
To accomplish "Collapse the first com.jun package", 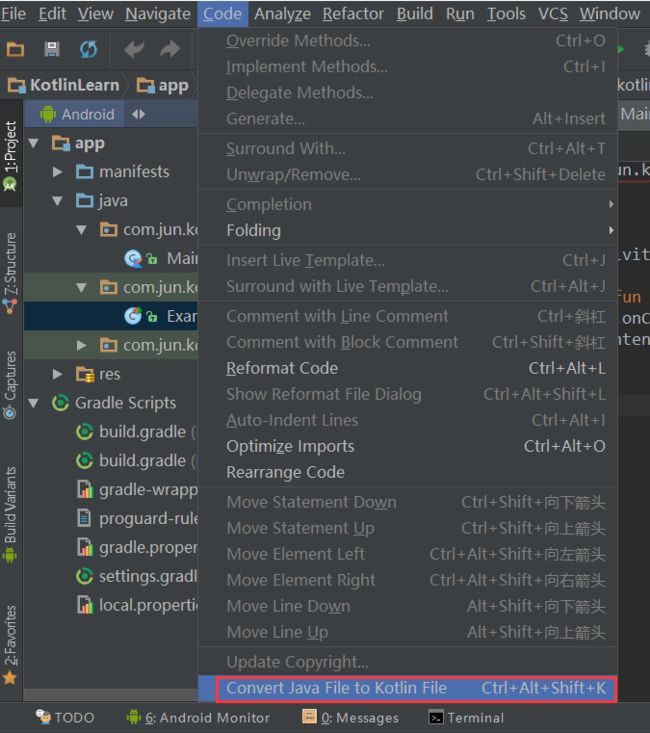I will click(x=81, y=230).
